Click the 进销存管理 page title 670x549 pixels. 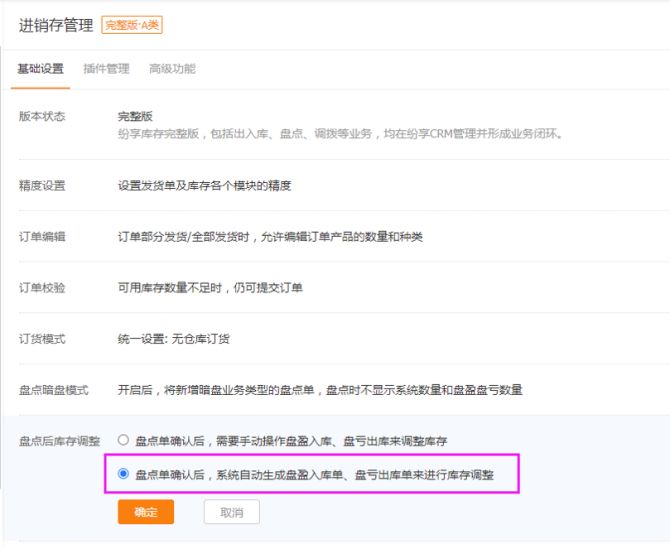57,25
